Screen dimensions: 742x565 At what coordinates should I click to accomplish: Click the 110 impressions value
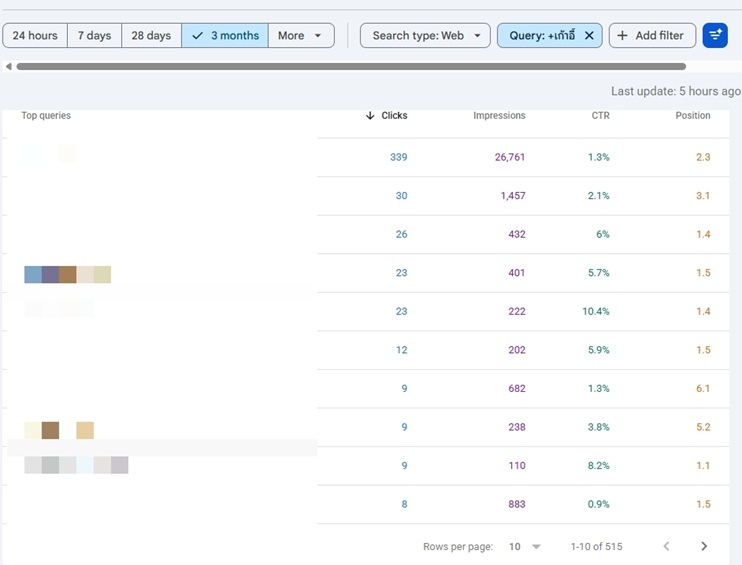tap(517, 466)
